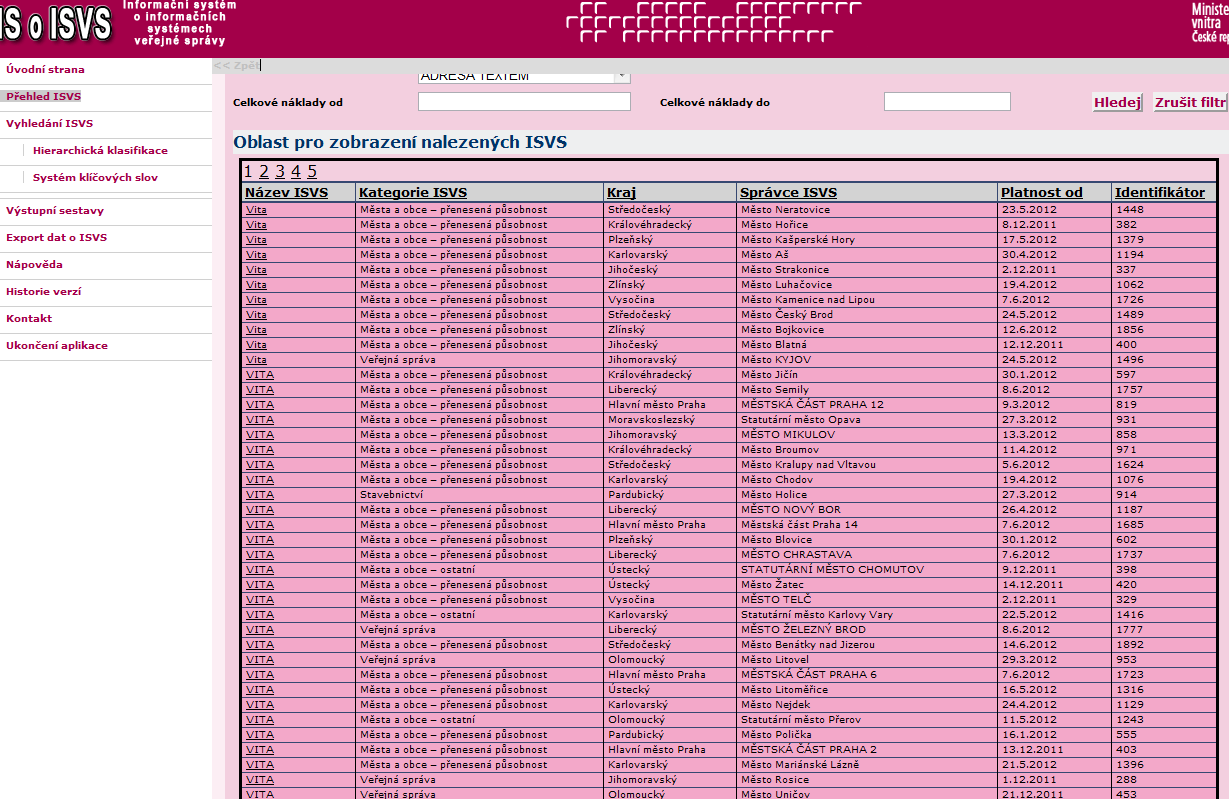
Task: Go to results page 3
Action: click(x=280, y=171)
